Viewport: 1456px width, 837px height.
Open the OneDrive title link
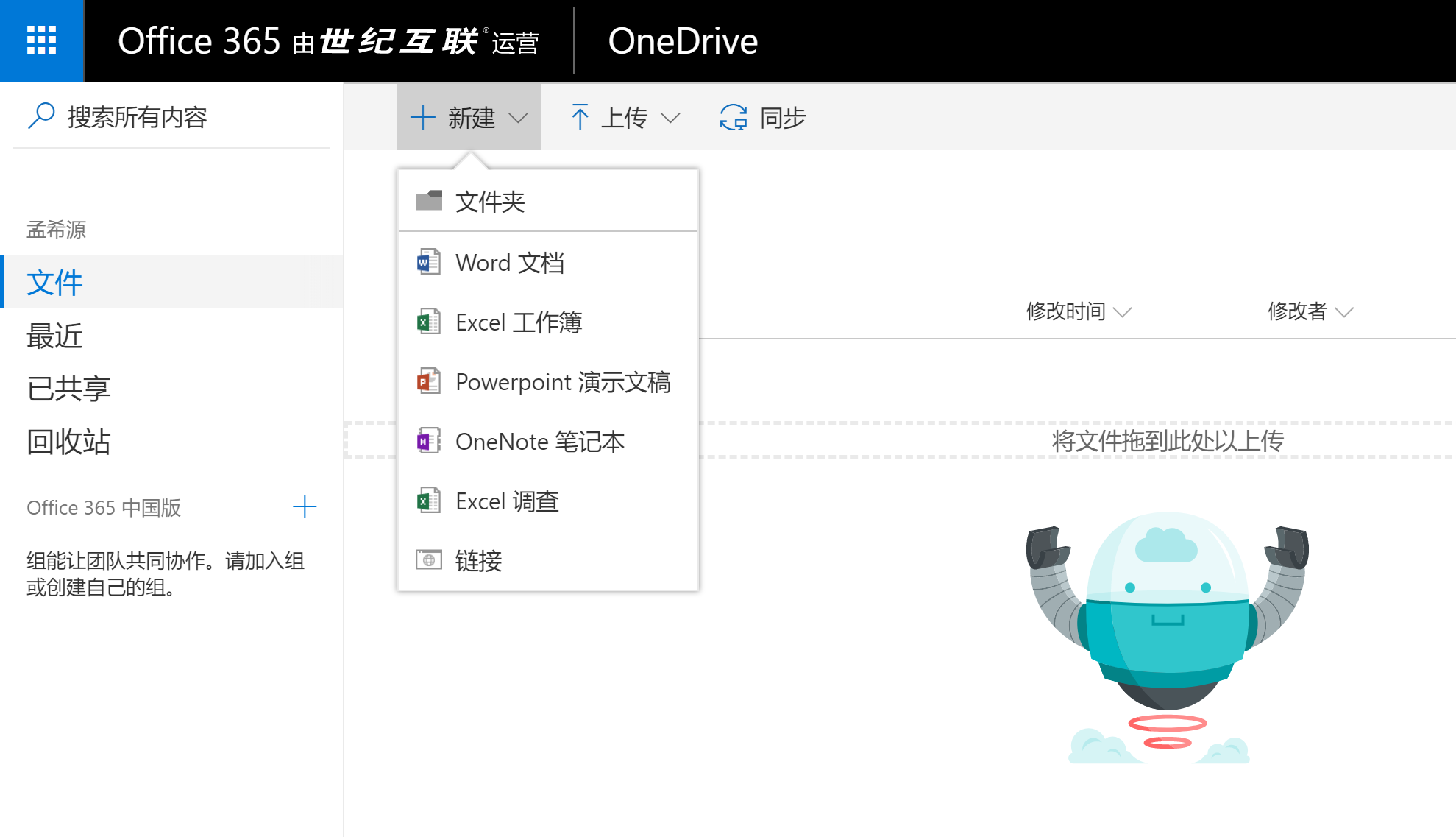(x=683, y=40)
